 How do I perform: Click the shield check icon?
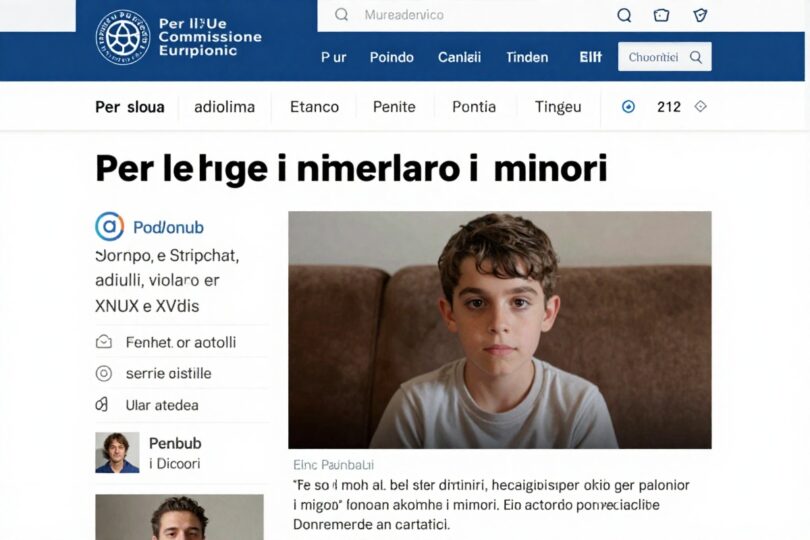tap(700, 15)
